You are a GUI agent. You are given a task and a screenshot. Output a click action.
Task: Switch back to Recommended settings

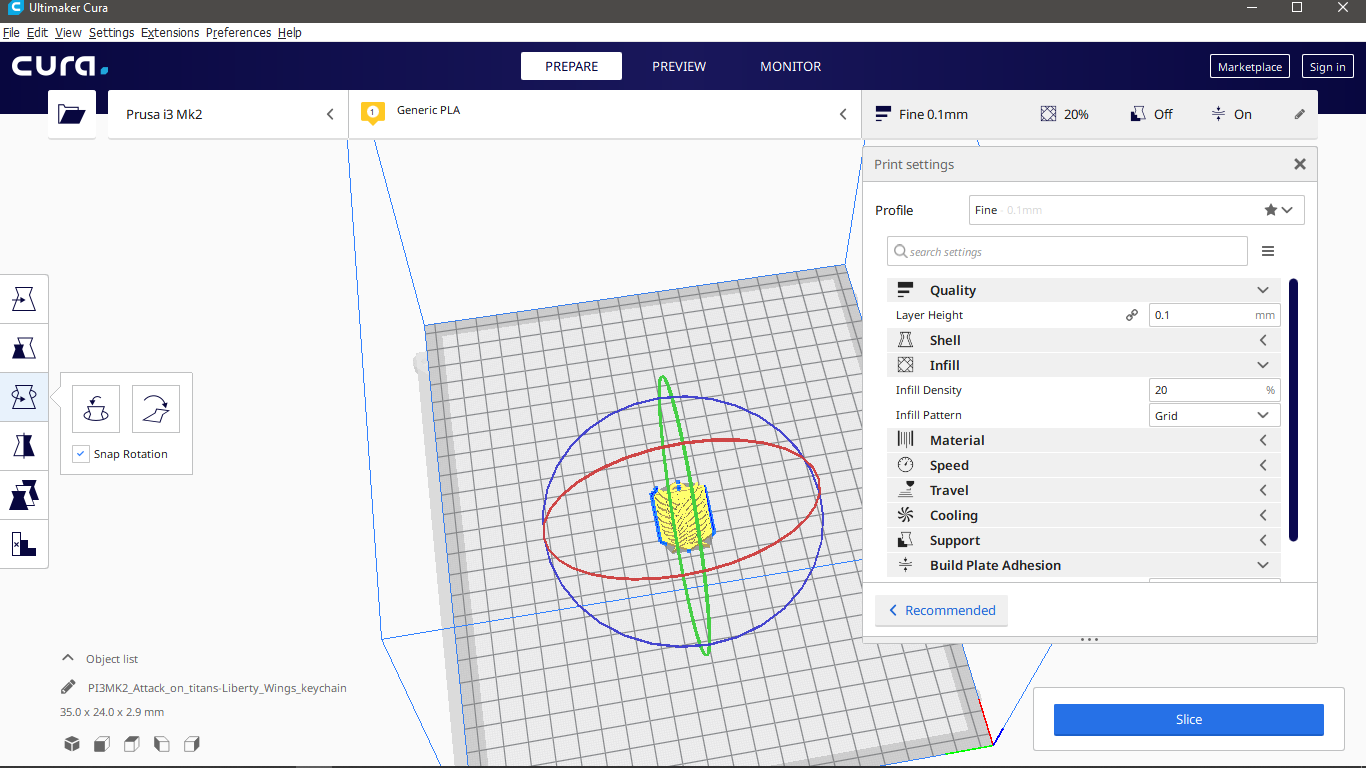pos(941,610)
